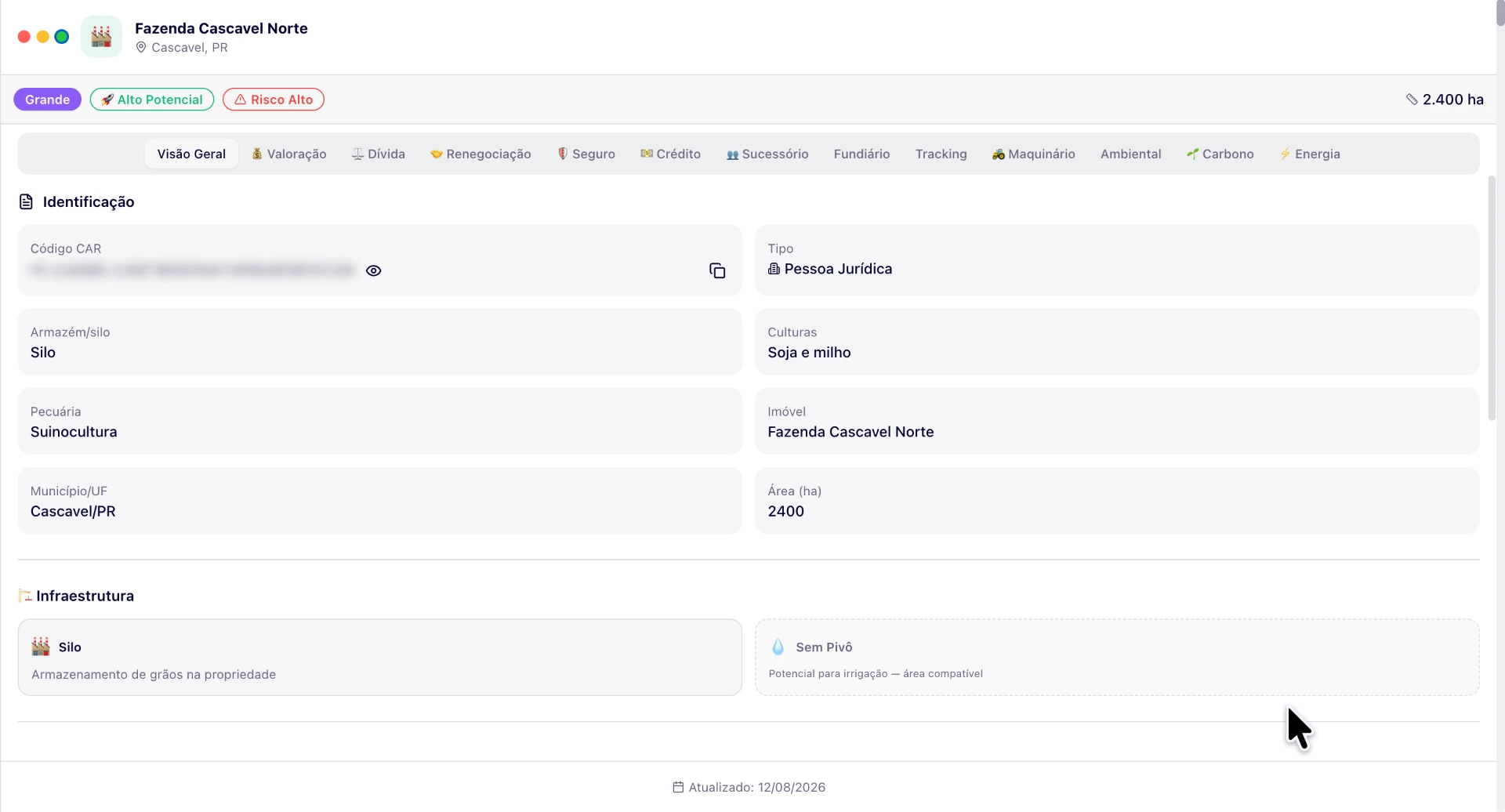Go to the Renegociação tab
Image resolution: width=1505 pixels, height=812 pixels.
tap(481, 154)
